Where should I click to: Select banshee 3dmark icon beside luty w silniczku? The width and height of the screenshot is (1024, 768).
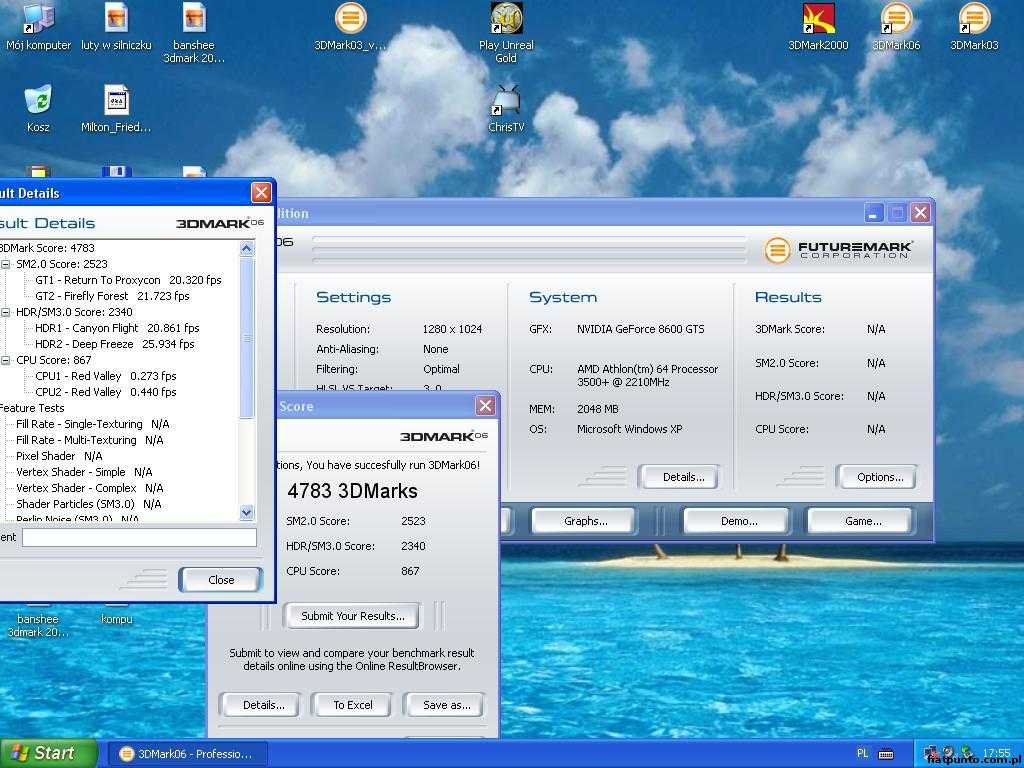194,33
